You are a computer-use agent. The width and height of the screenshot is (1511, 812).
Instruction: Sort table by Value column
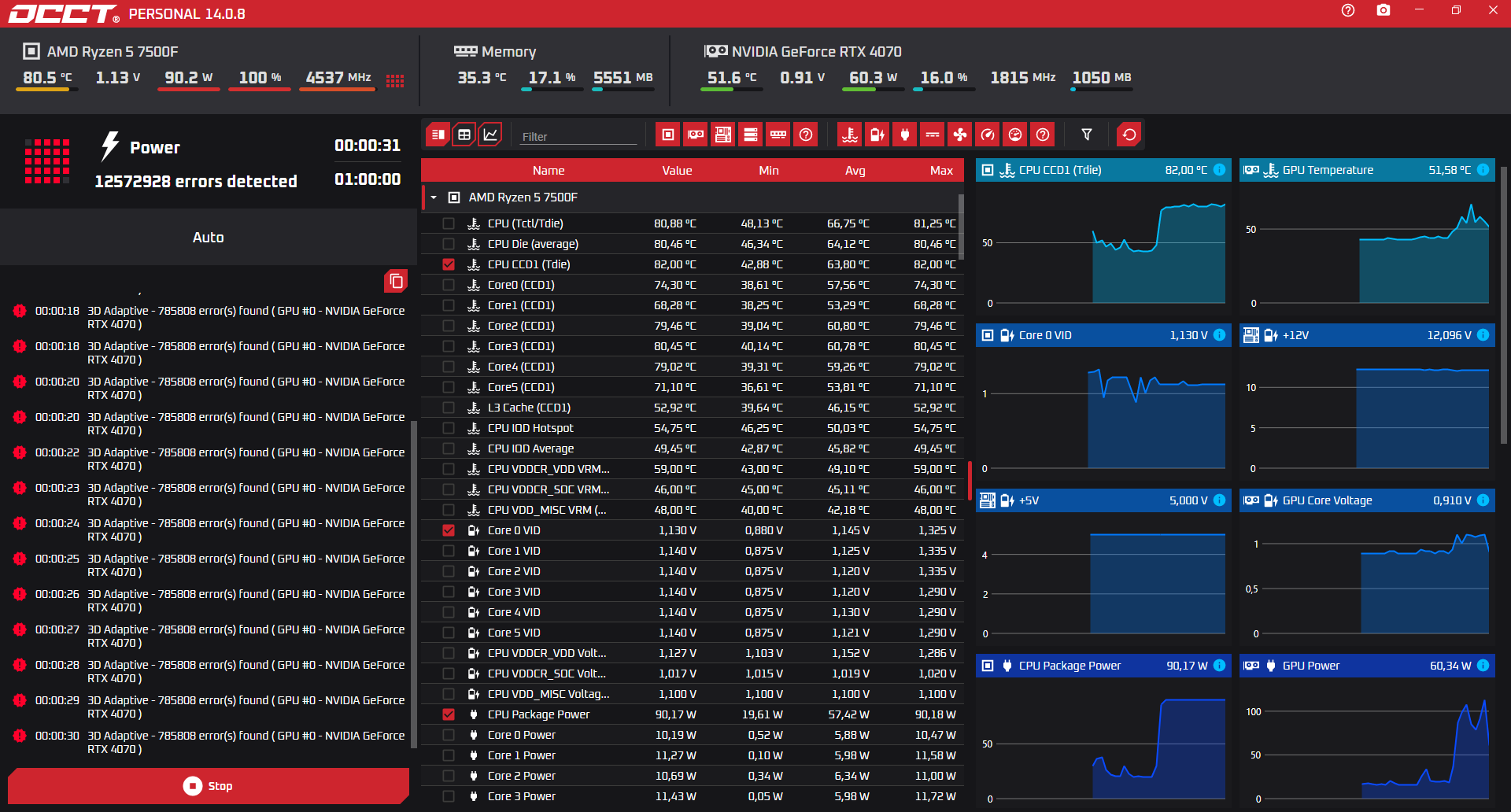[677, 171]
